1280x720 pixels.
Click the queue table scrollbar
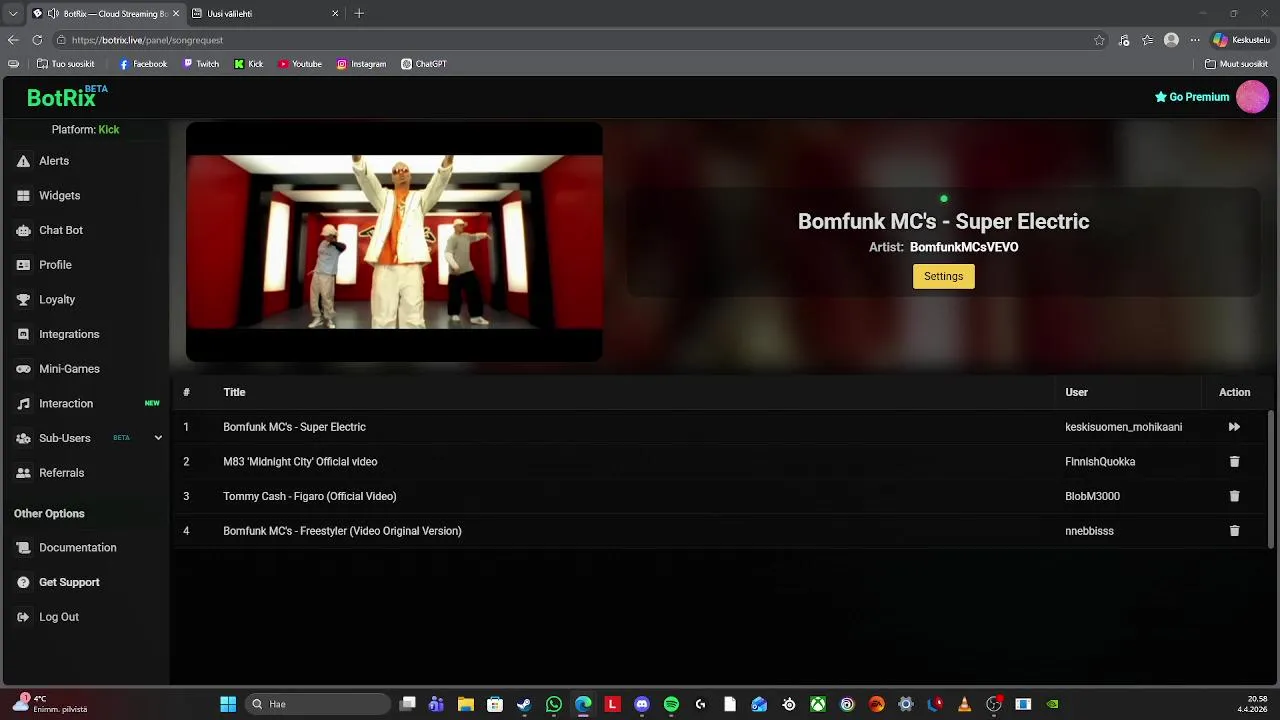[1272, 478]
